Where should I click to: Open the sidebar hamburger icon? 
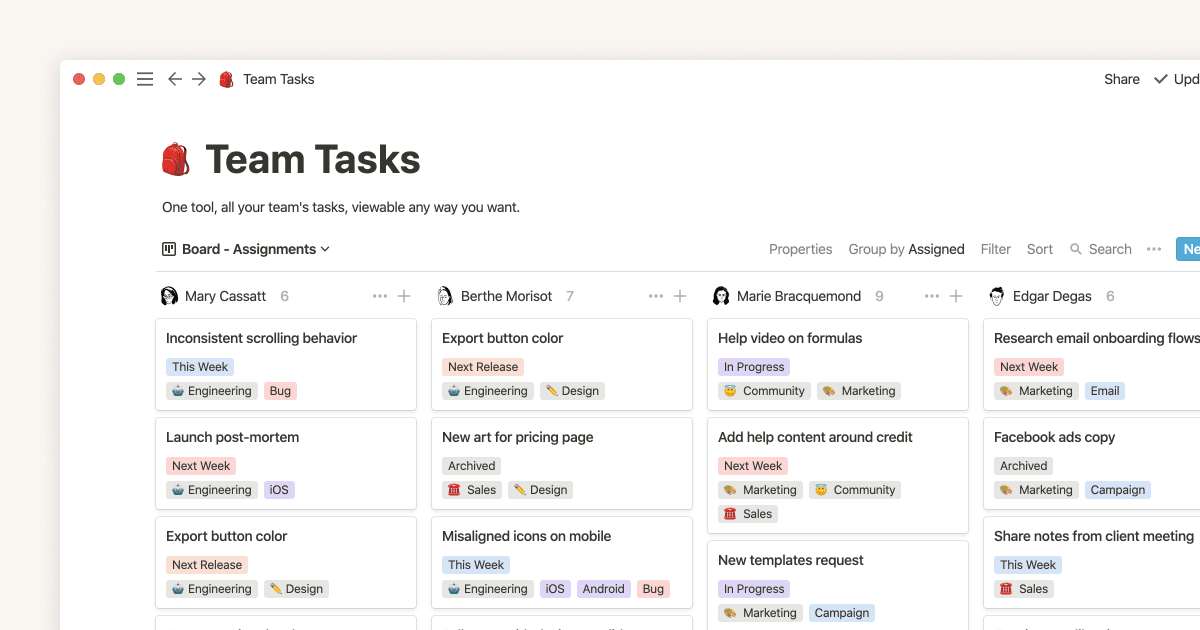144,78
